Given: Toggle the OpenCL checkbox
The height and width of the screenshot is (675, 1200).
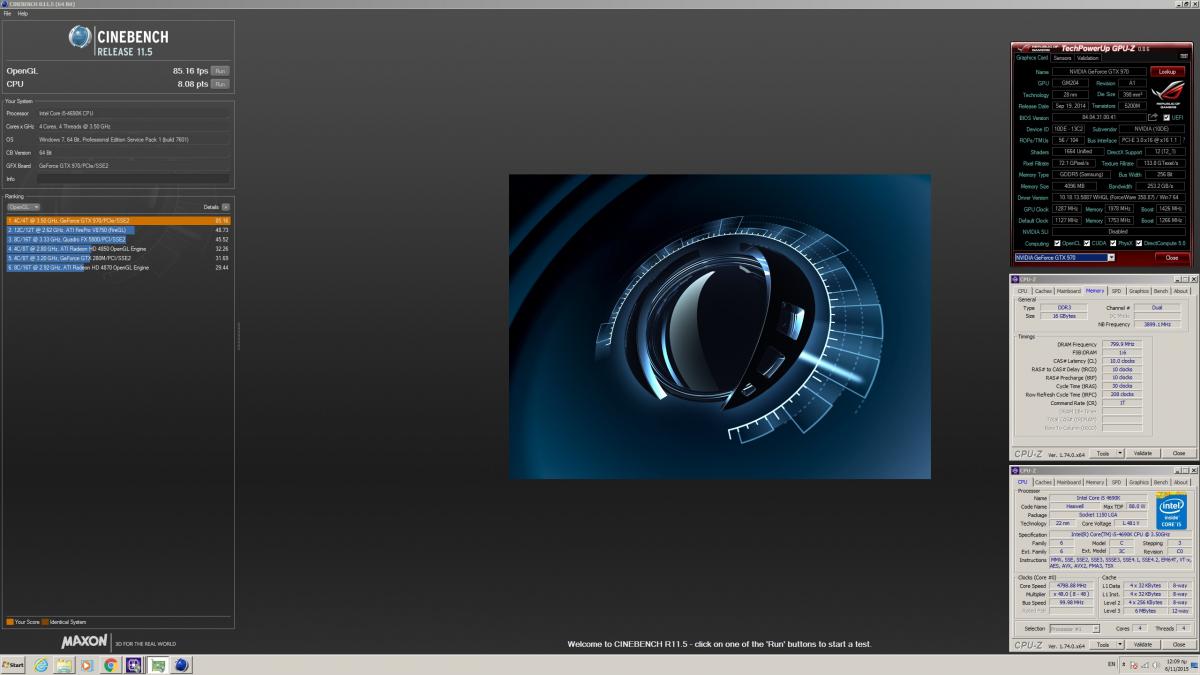Looking at the screenshot, I should (1057, 243).
